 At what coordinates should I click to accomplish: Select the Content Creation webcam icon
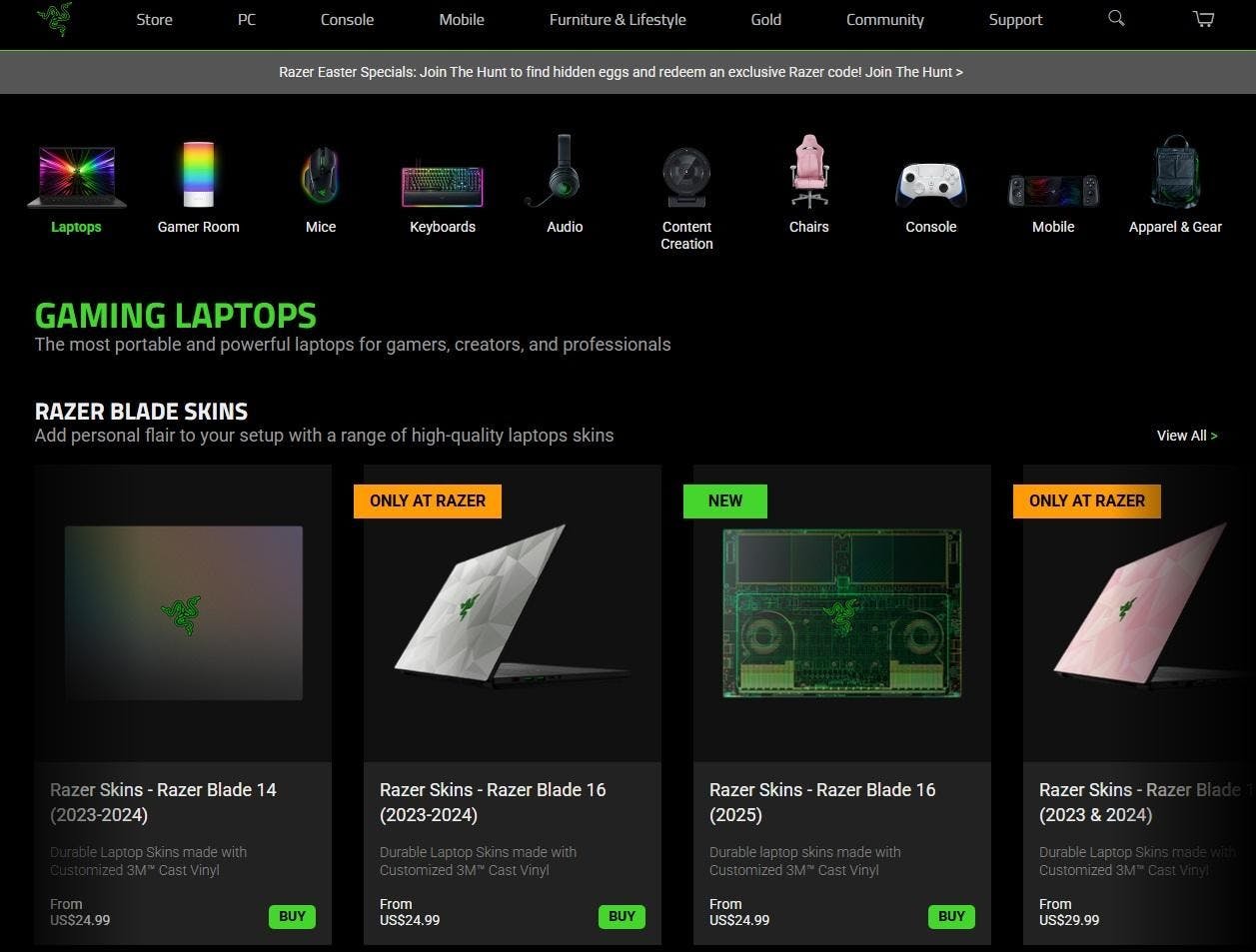(x=686, y=177)
